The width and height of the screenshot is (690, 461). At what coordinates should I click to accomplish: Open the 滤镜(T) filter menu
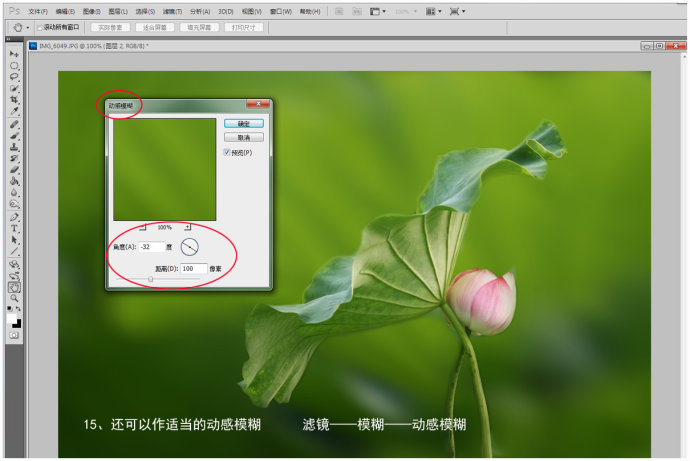coord(171,11)
